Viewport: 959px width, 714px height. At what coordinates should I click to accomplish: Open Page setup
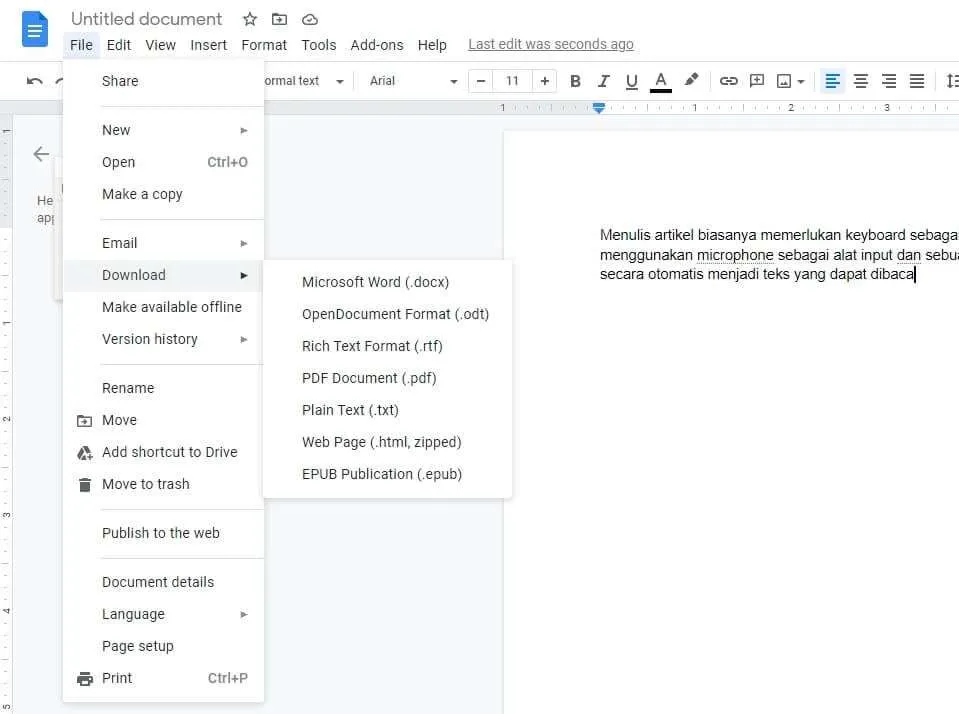[163, 646]
